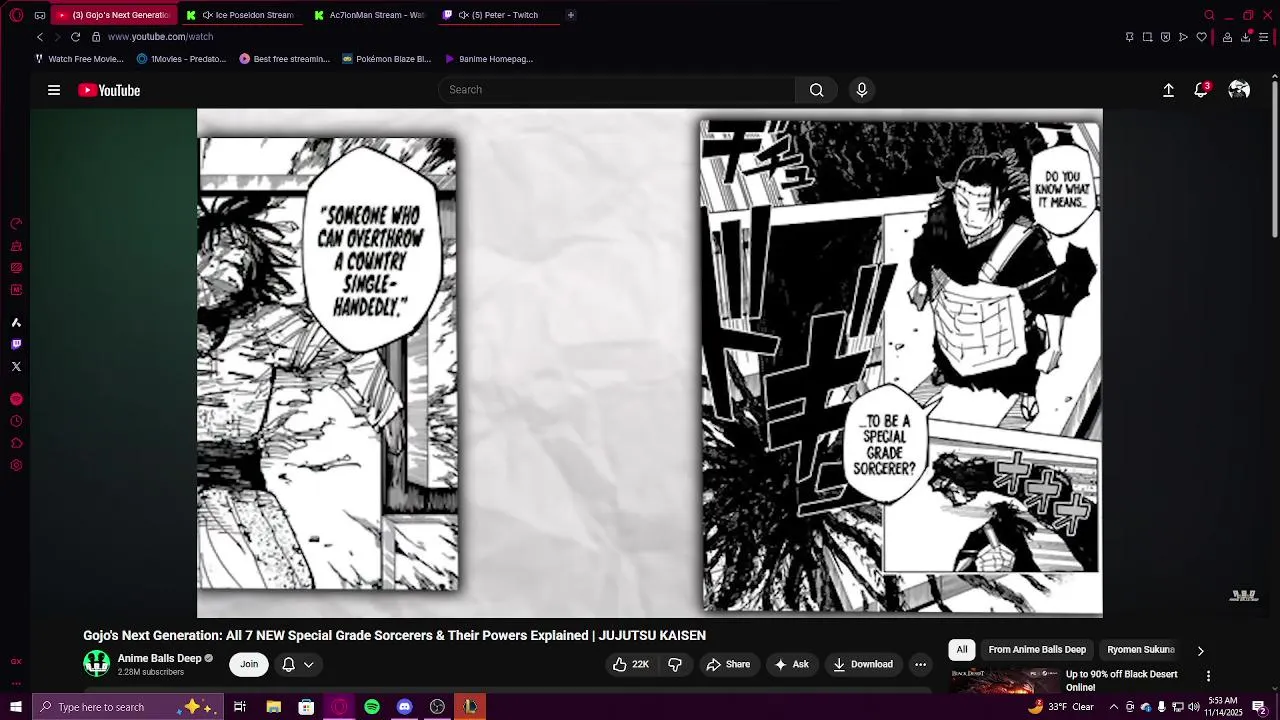Filter by Ryomen Sukuna chip

1140,650
